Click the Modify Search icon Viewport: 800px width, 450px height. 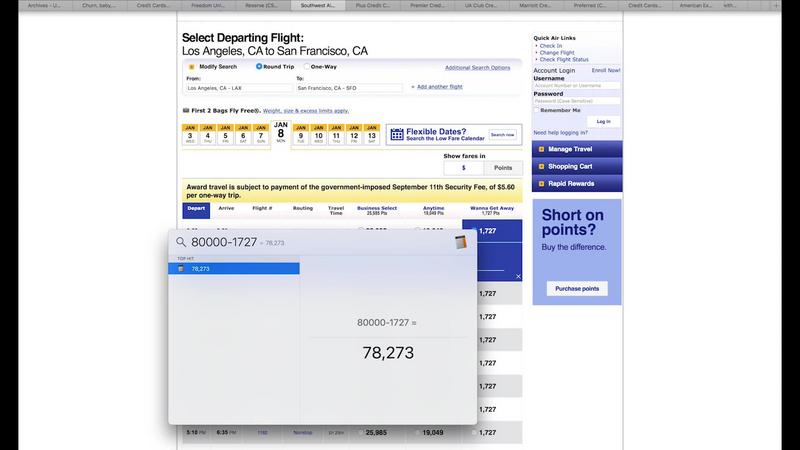(x=191, y=67)
